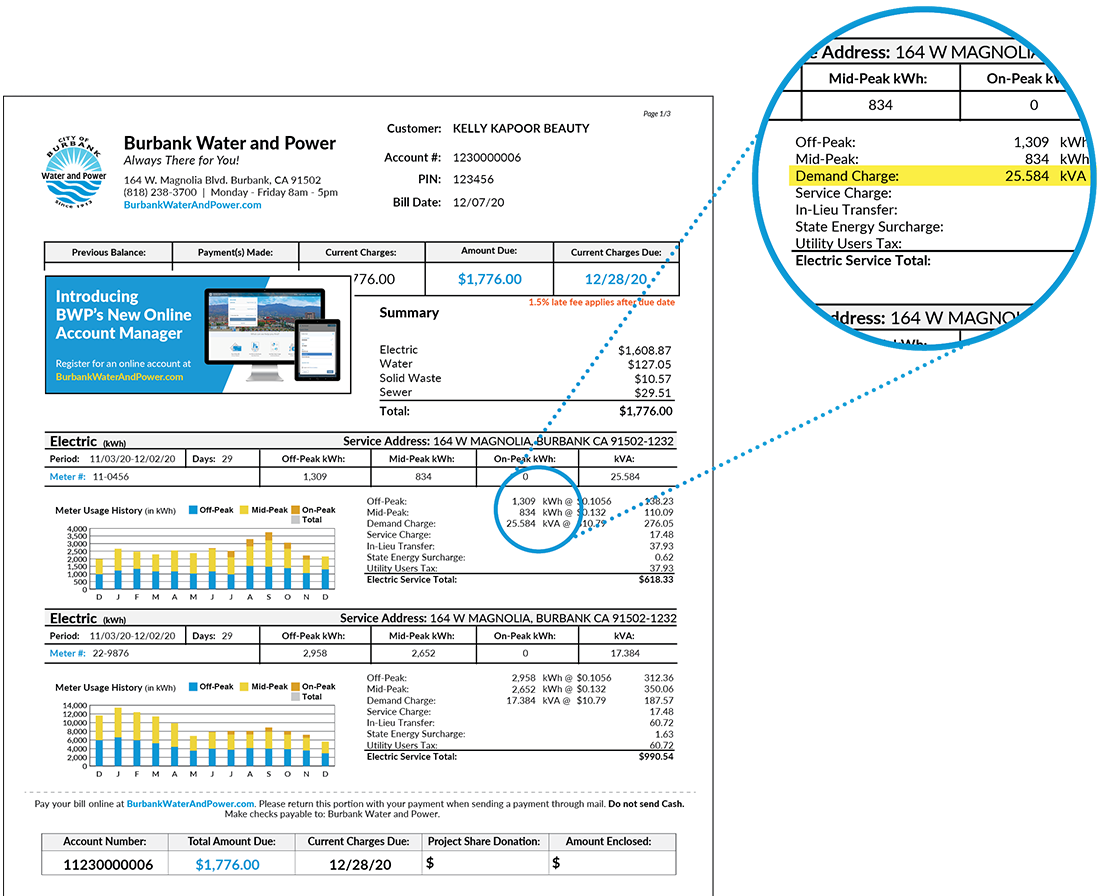Click the red 1.5% late fee notice
Image resolution: width=1100 pixels, height=896 pixels.
coord(602,302)
